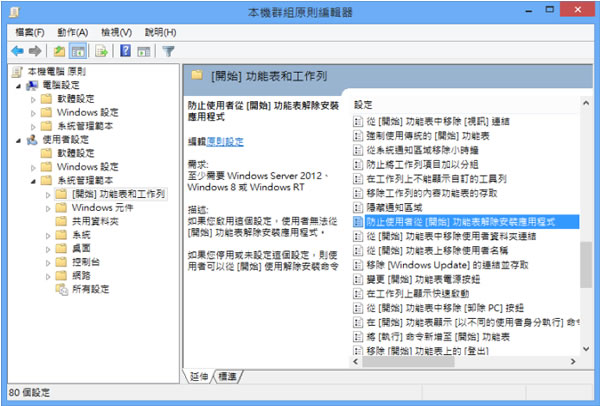Click the app icon in title bar
This screenshot has height=406, width=600.
[x=15, y=13]
